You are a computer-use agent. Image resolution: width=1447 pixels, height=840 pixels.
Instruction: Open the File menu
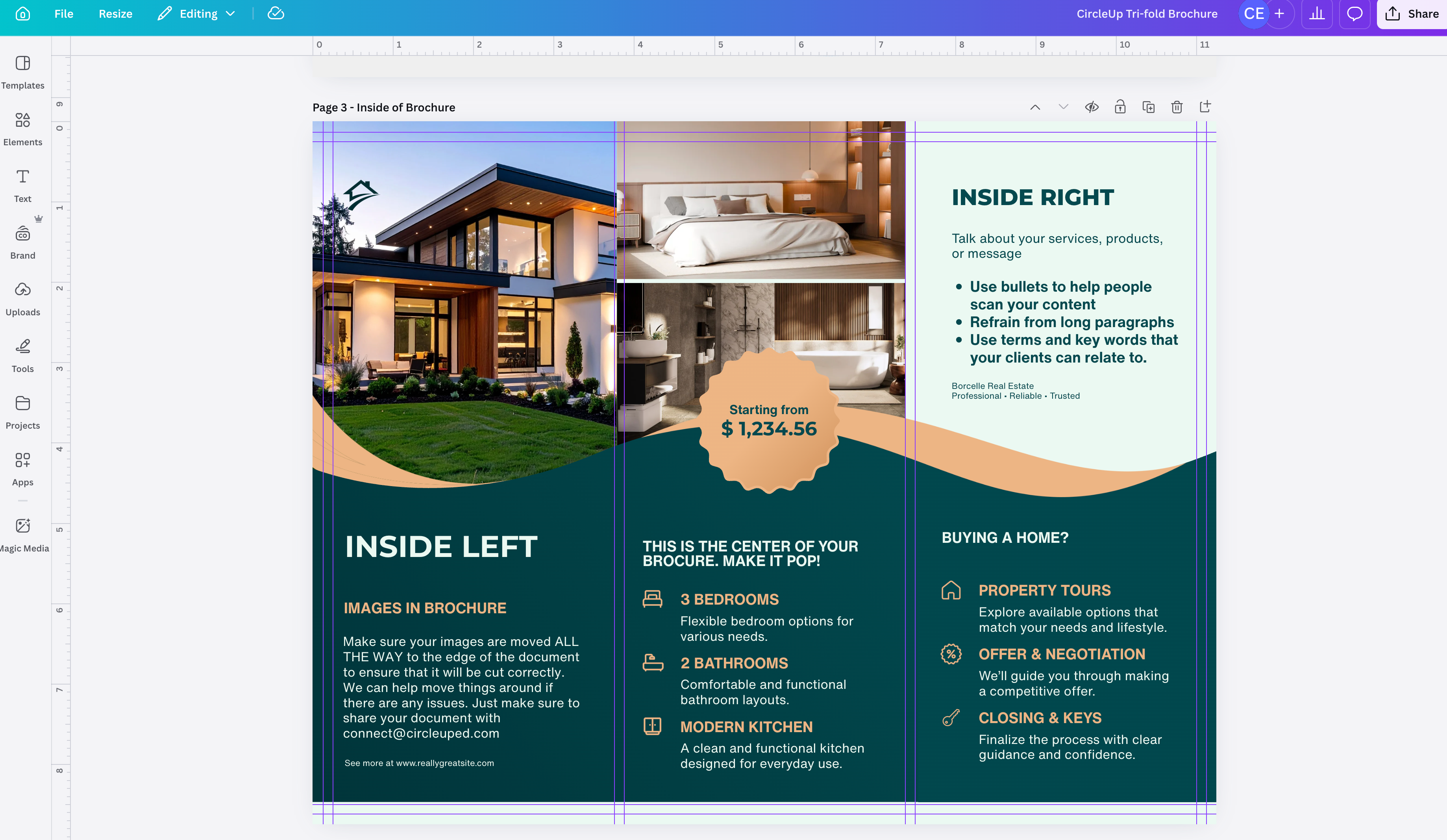(x=64, y=14)
